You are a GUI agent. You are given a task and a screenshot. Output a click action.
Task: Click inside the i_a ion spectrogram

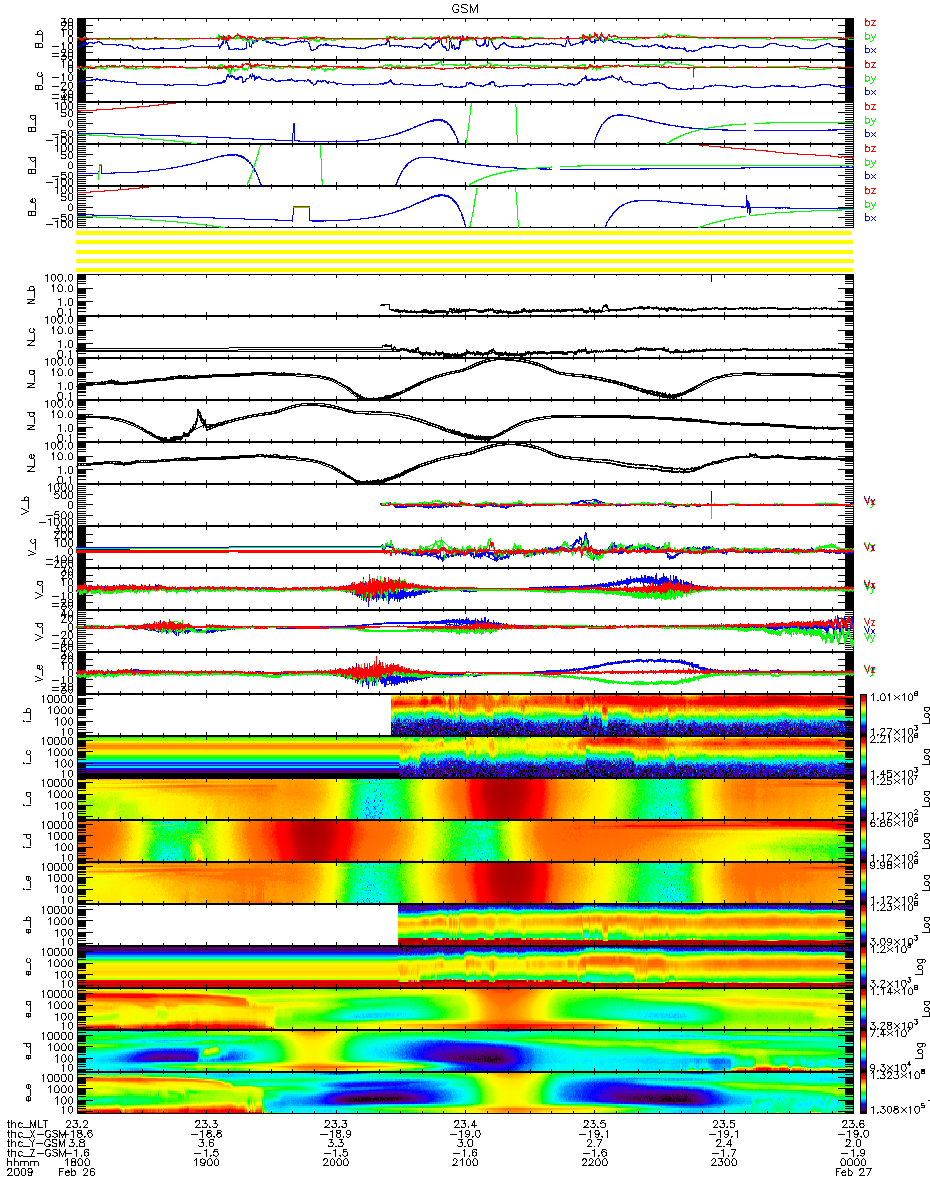click(465, 798)
